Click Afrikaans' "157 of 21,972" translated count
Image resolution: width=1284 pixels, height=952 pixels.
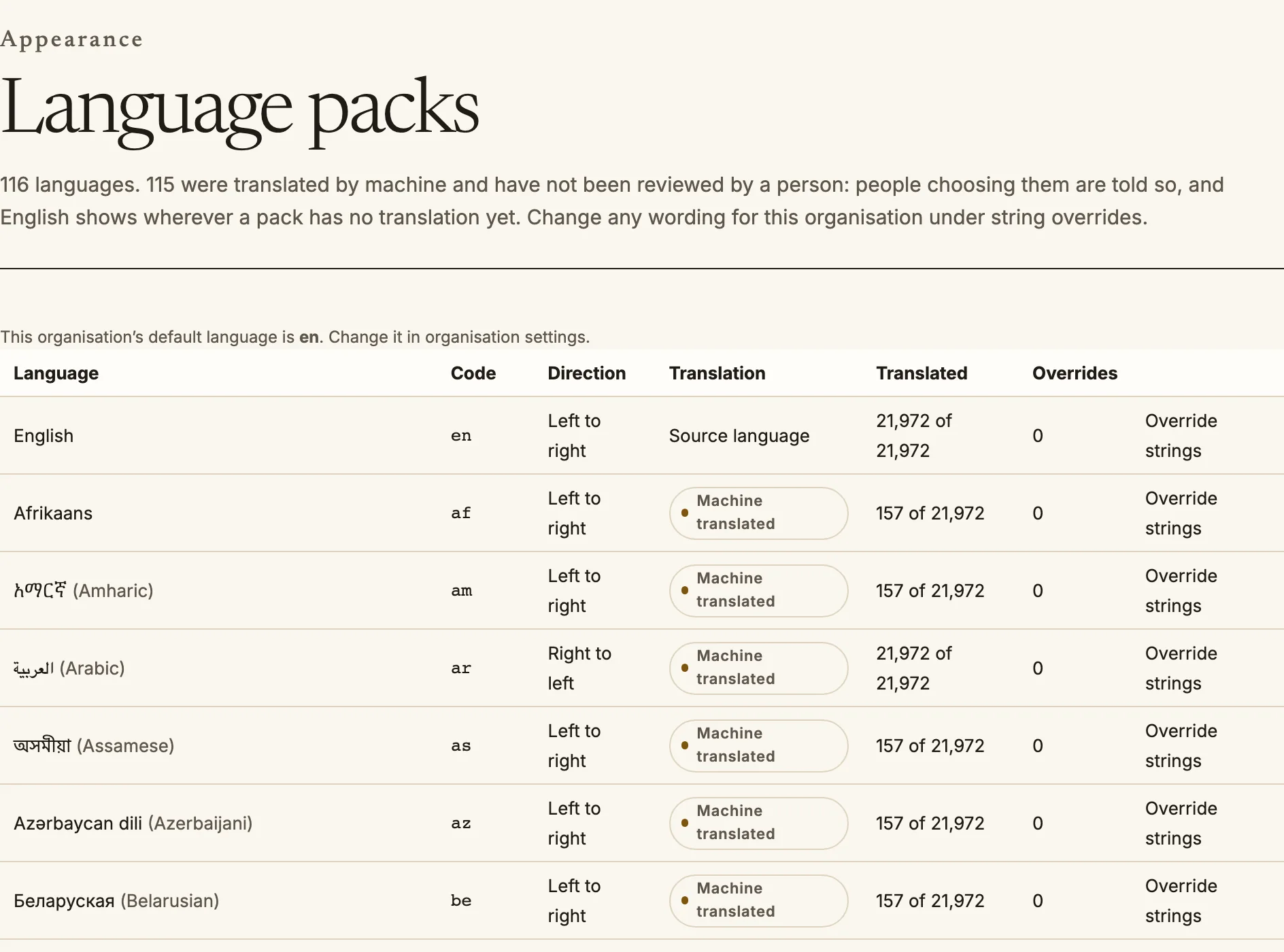coord(930,513)
